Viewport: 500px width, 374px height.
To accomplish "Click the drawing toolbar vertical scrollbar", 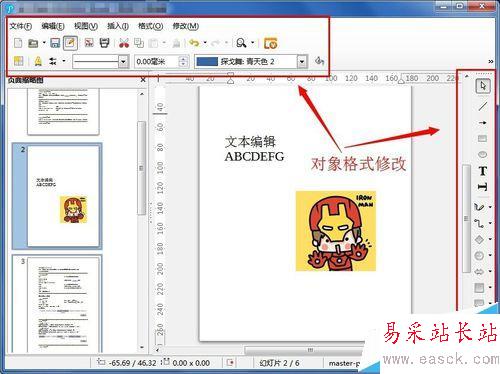I will [x=466, y=218].
